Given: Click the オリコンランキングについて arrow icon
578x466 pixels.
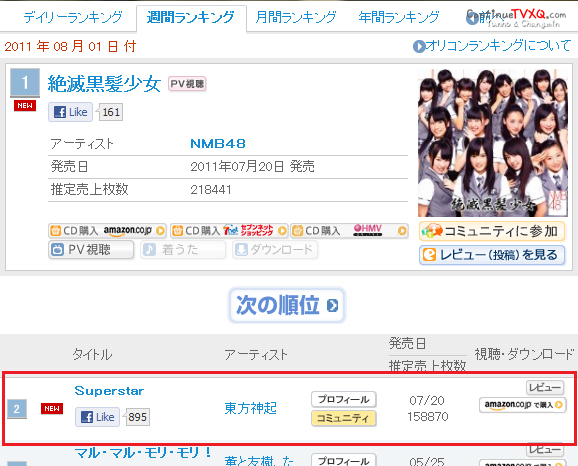Looking at the screenshot, I should [419, 46].
